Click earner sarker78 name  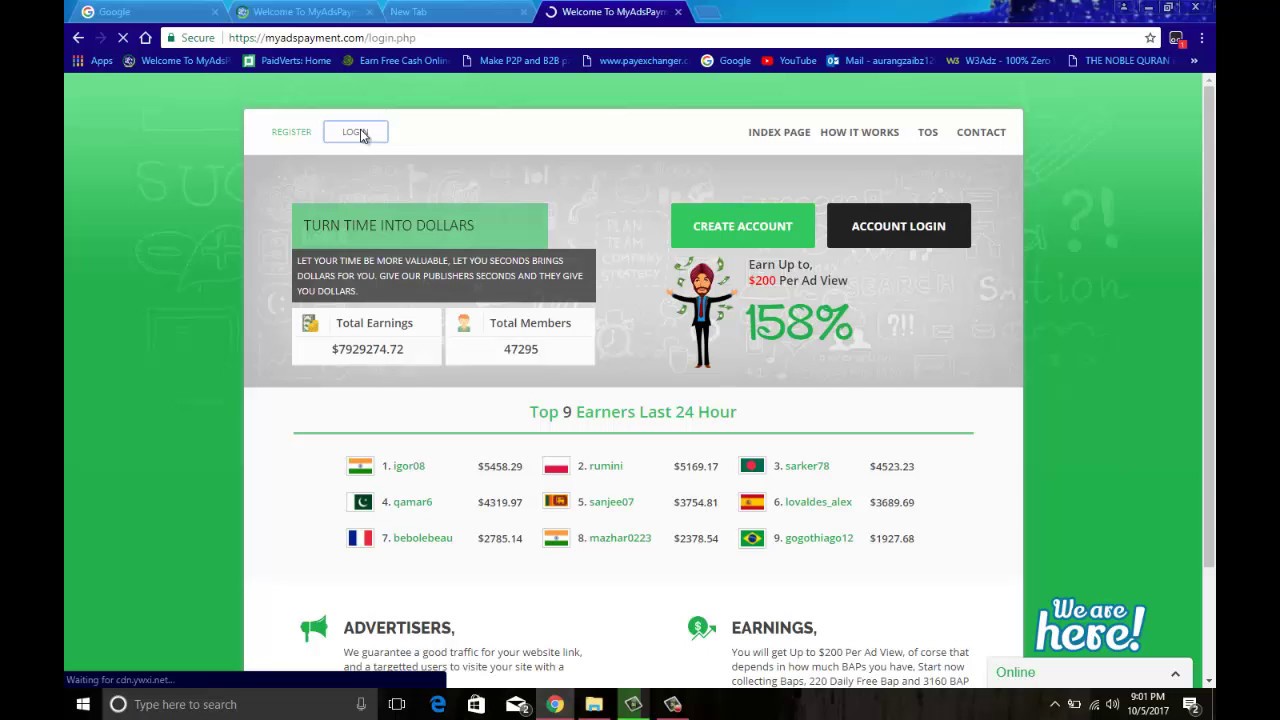[807, 466]
